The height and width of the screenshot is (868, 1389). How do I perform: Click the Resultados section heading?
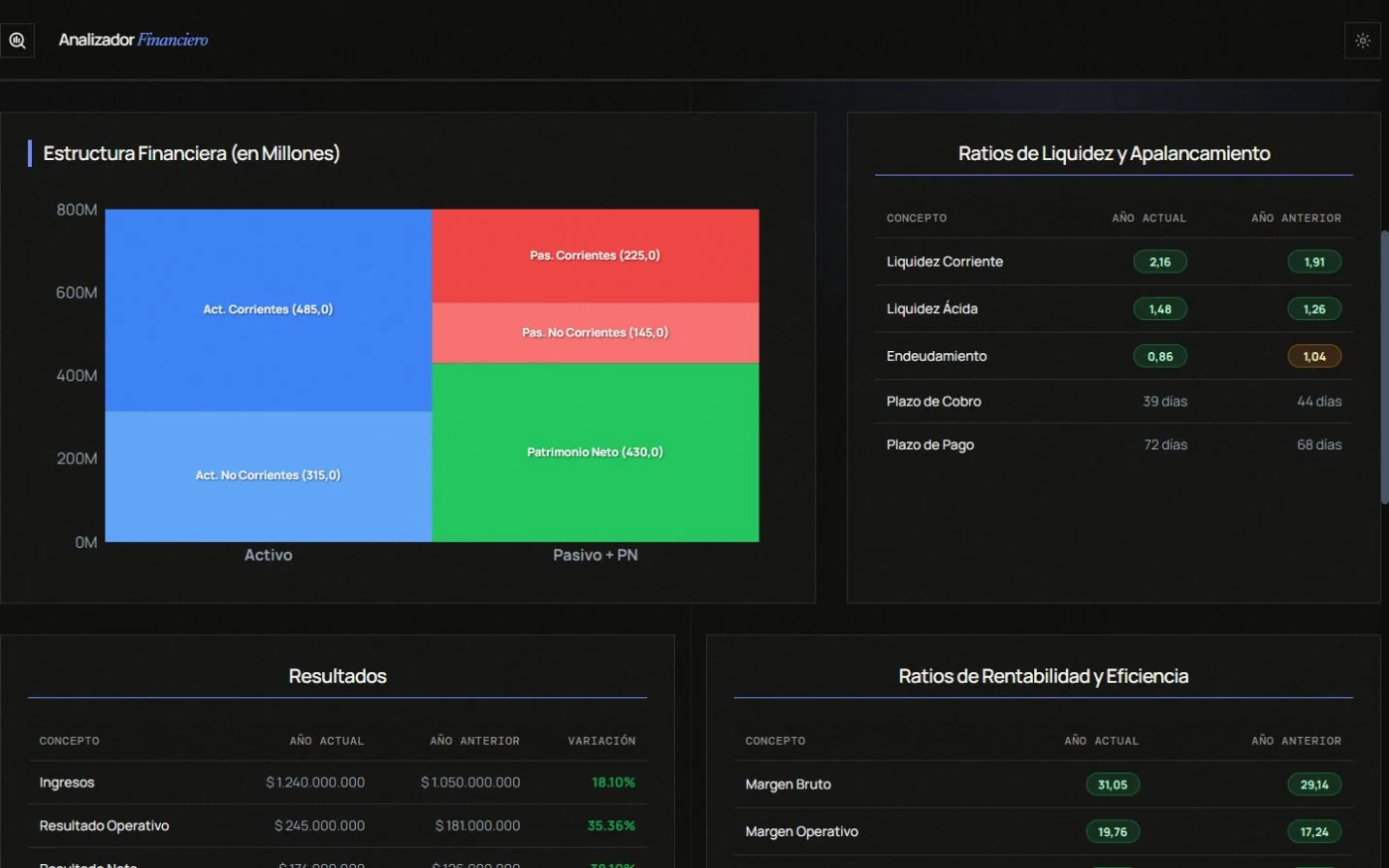pyautogui.click(x=338, y=676)
